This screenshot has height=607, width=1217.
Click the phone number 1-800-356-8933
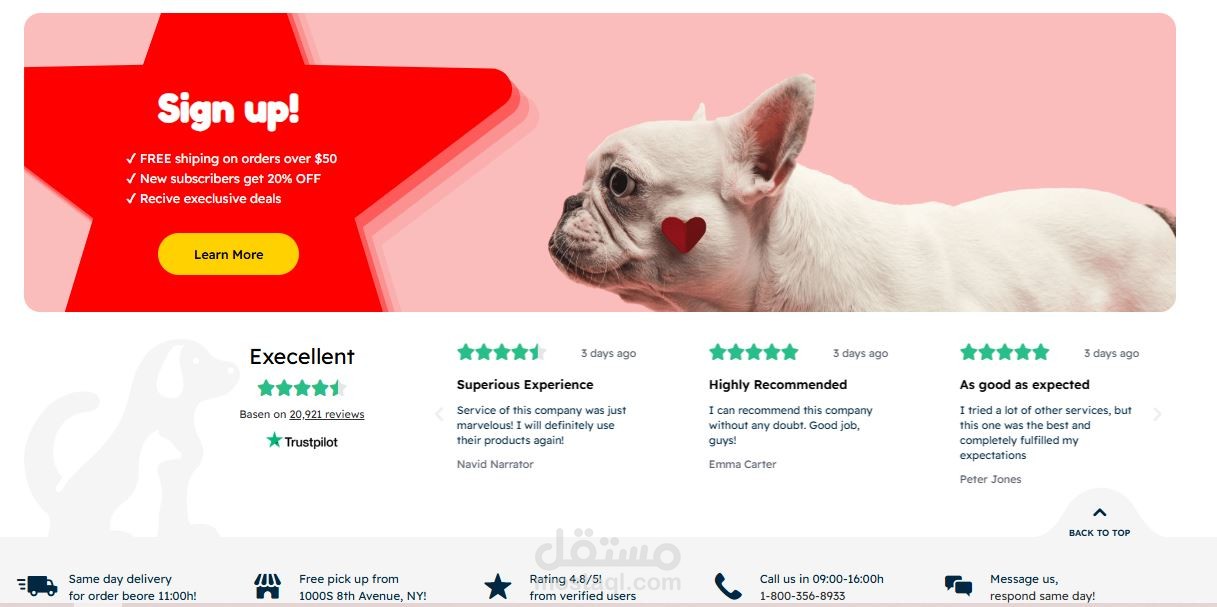click(802, 596)
